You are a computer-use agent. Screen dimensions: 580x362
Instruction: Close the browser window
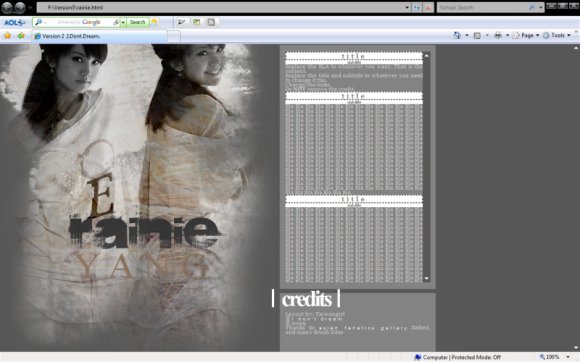(x=574, y=6)
